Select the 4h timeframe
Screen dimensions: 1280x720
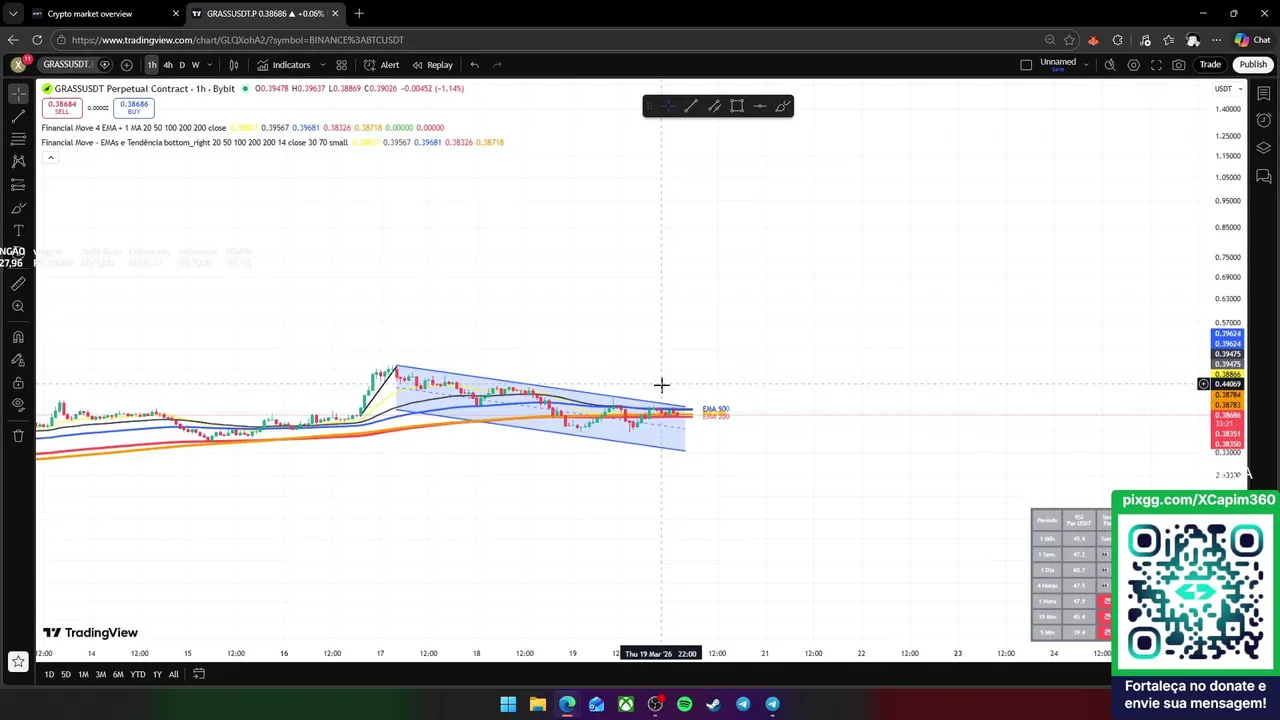(168, 65)
